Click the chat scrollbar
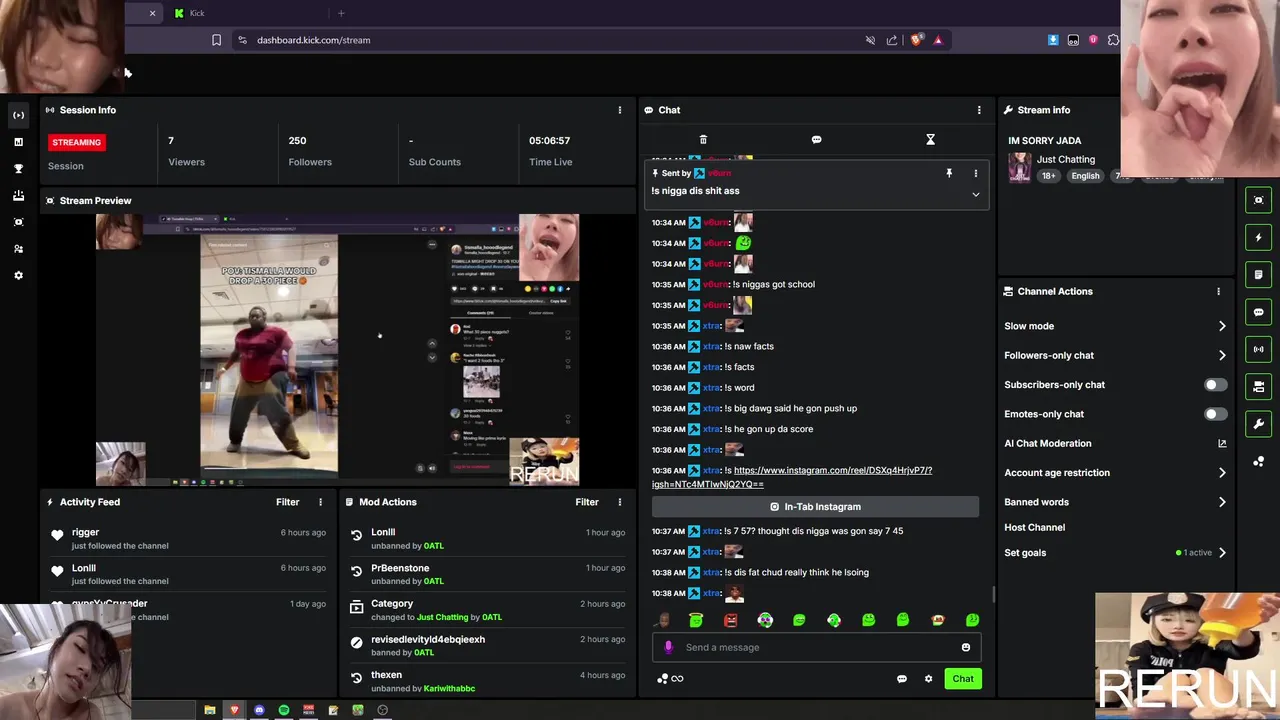Screen dimensions: 1280x720 pos(993,594)
